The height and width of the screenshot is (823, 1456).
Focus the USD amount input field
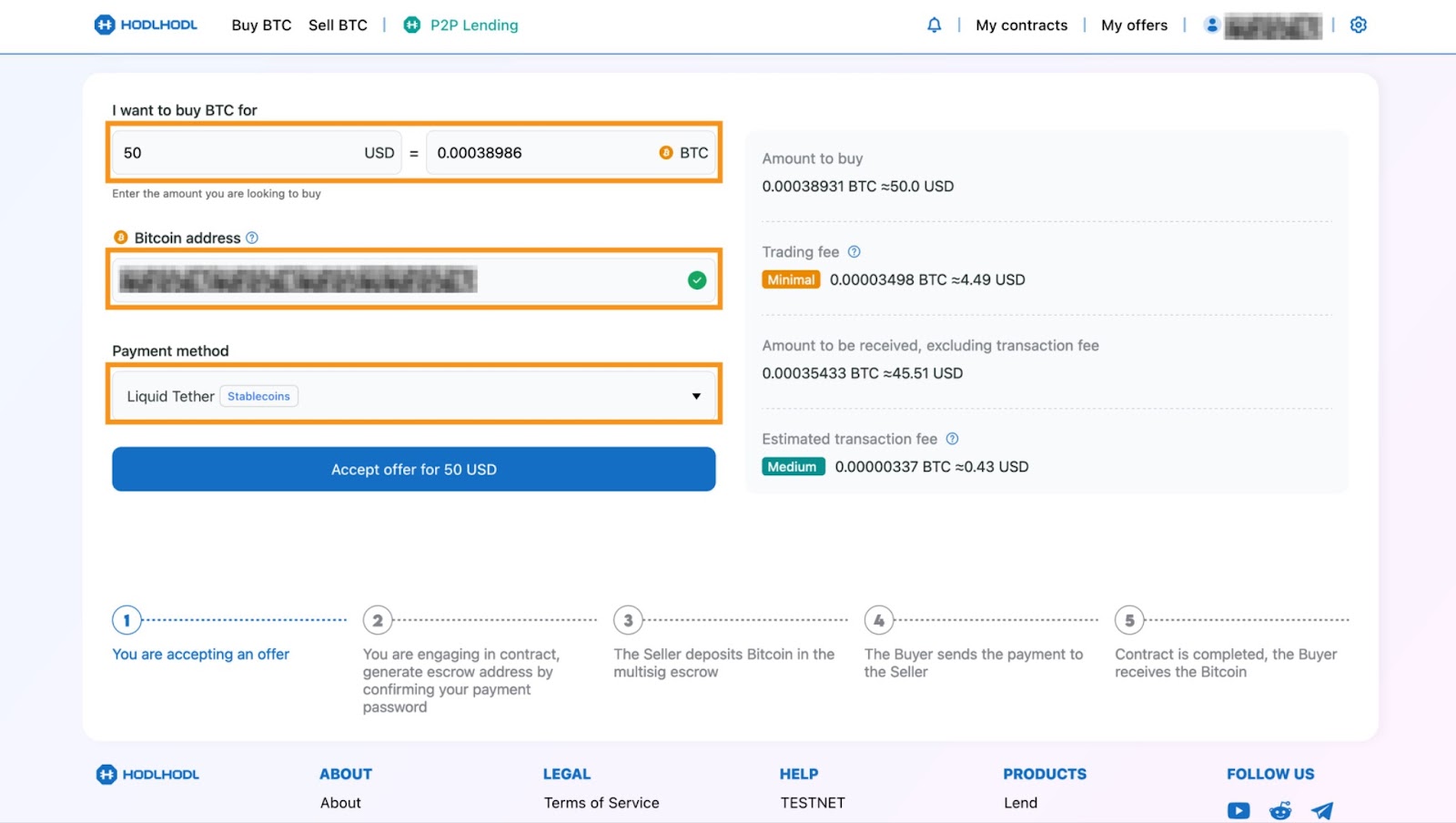coord(258,153)
